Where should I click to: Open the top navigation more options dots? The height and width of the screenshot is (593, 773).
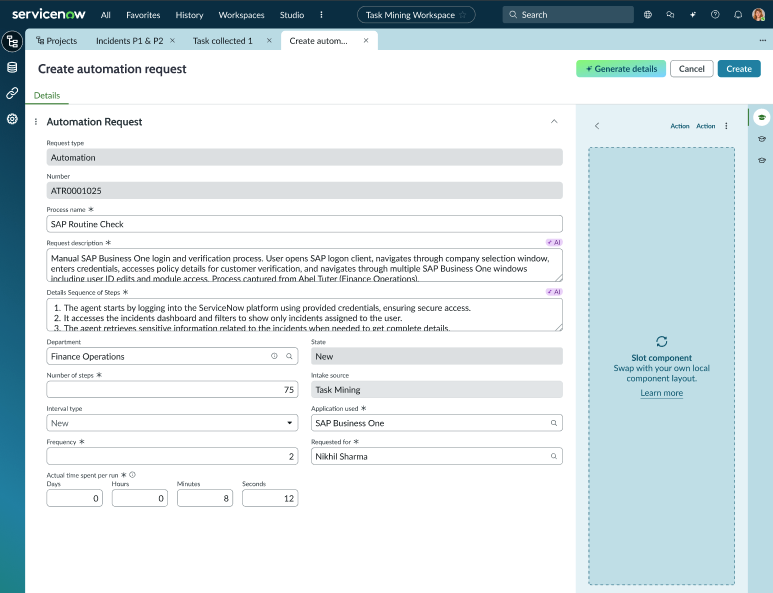321,15
